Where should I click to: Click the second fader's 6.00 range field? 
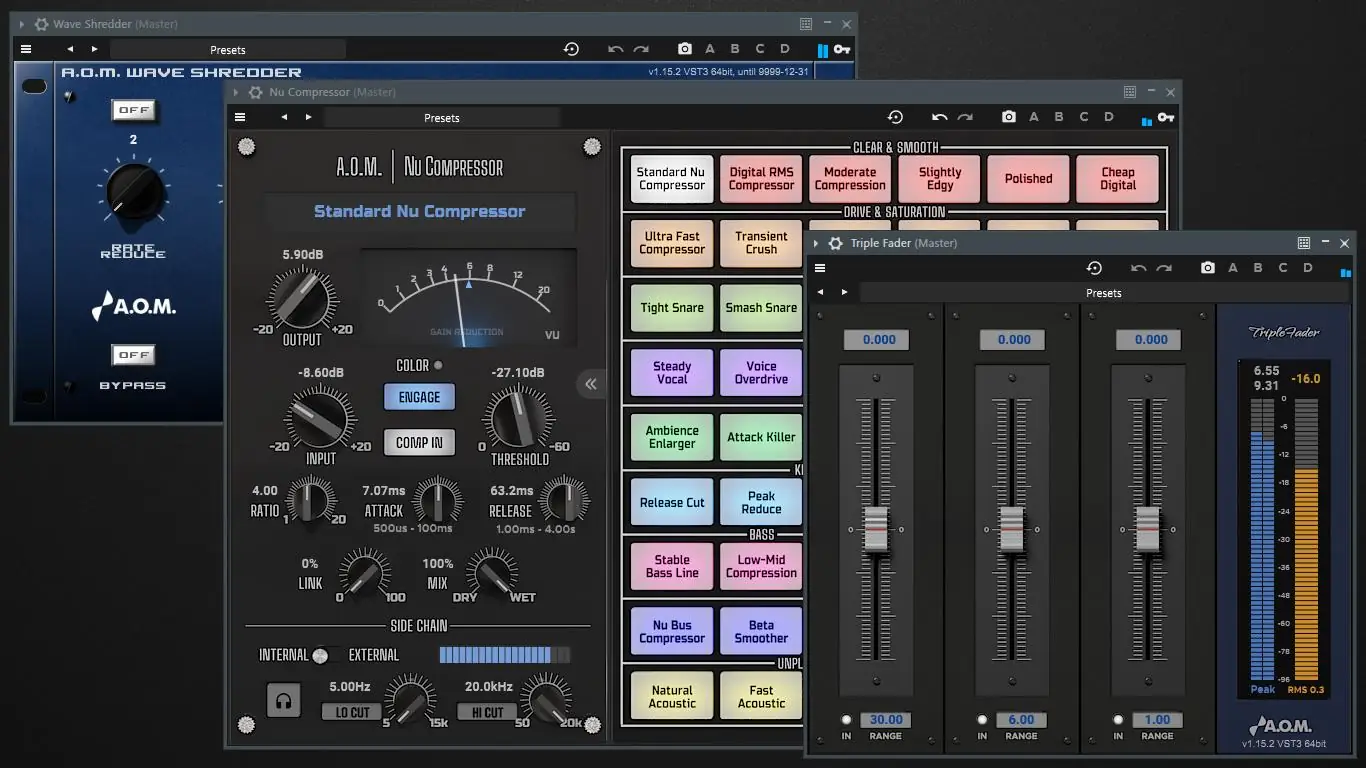[1022, 720]
